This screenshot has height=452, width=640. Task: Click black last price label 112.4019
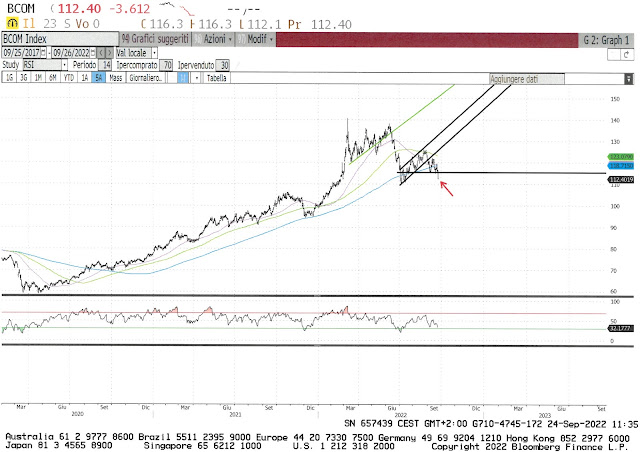click(x=621, y=180)
